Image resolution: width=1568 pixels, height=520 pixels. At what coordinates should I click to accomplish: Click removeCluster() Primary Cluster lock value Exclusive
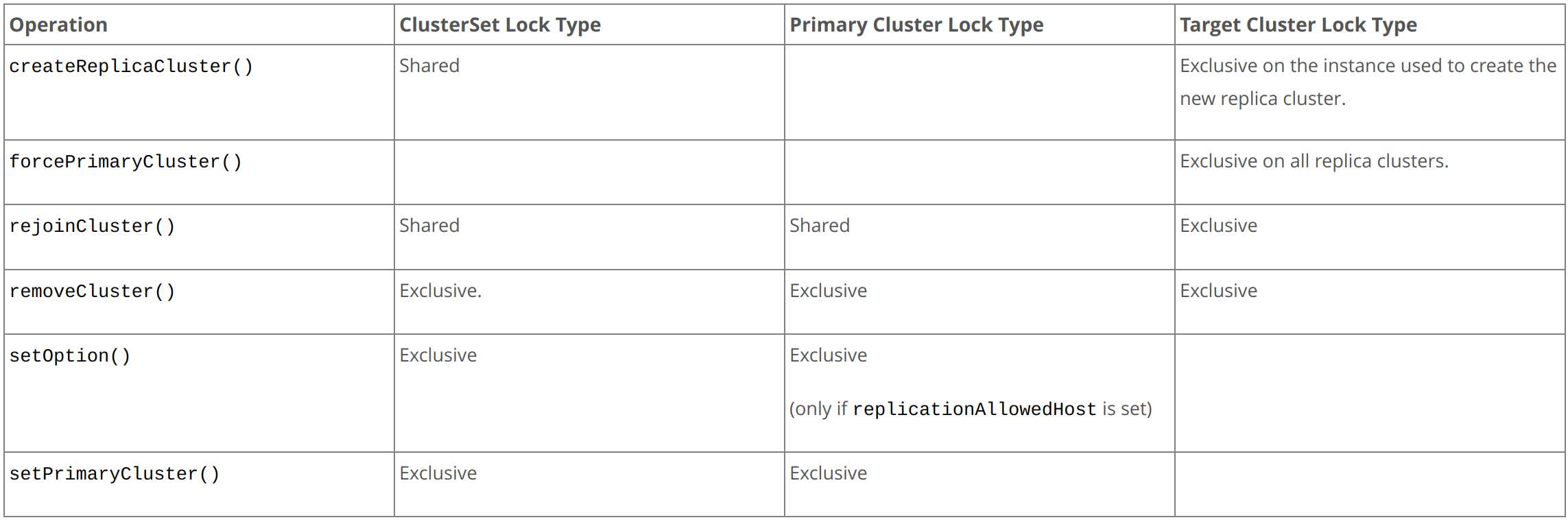828,291
